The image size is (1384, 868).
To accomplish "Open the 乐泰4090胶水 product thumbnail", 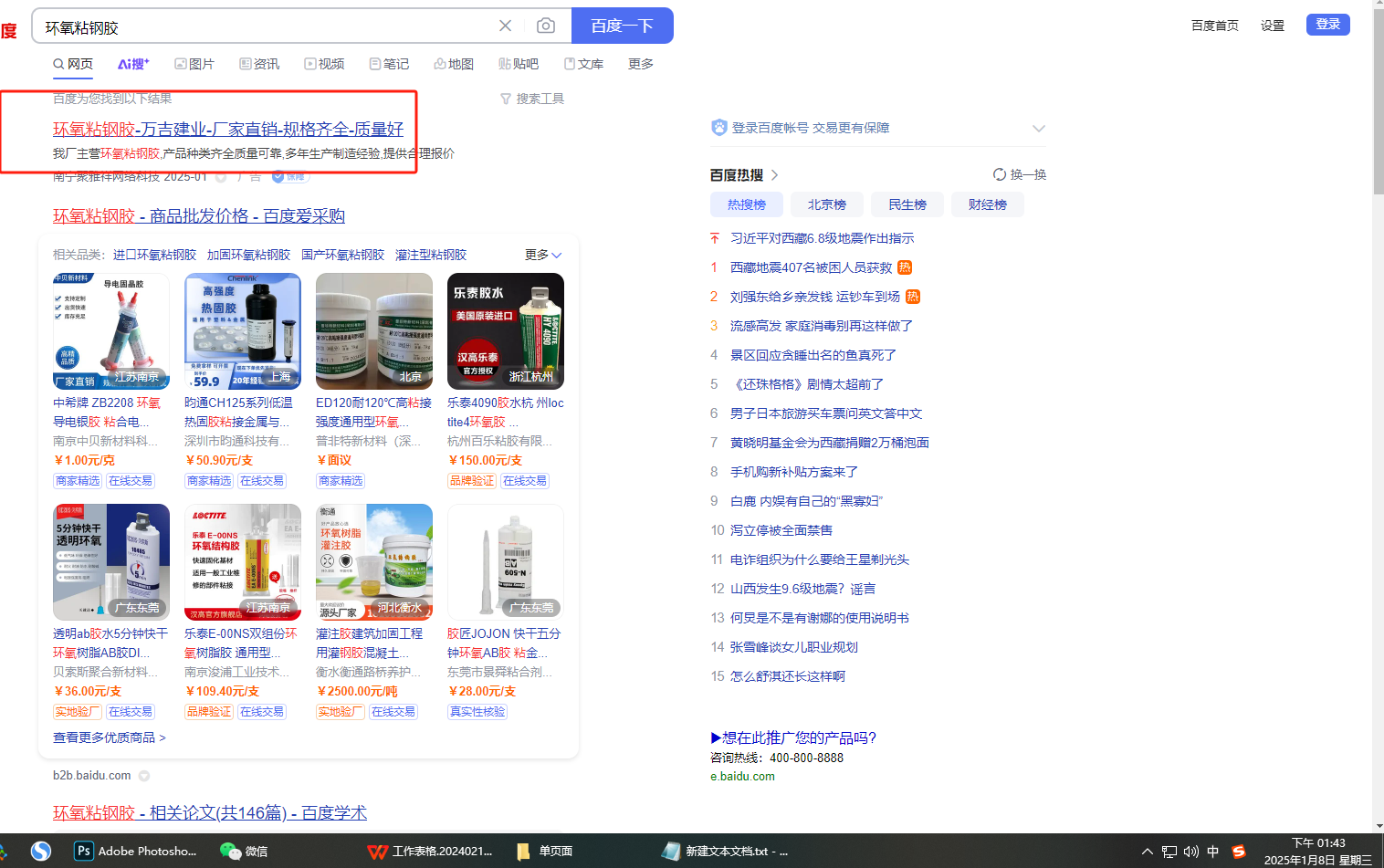I will 505,331.
